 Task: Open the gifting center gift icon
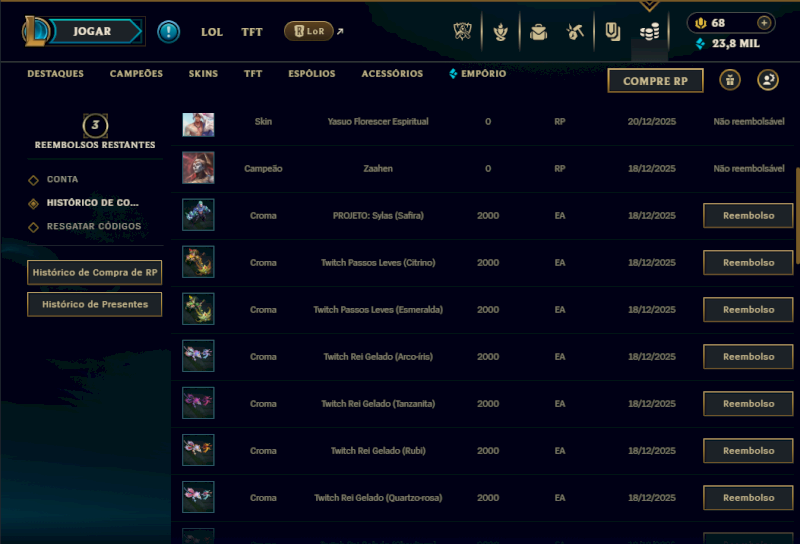coord(730,80)
